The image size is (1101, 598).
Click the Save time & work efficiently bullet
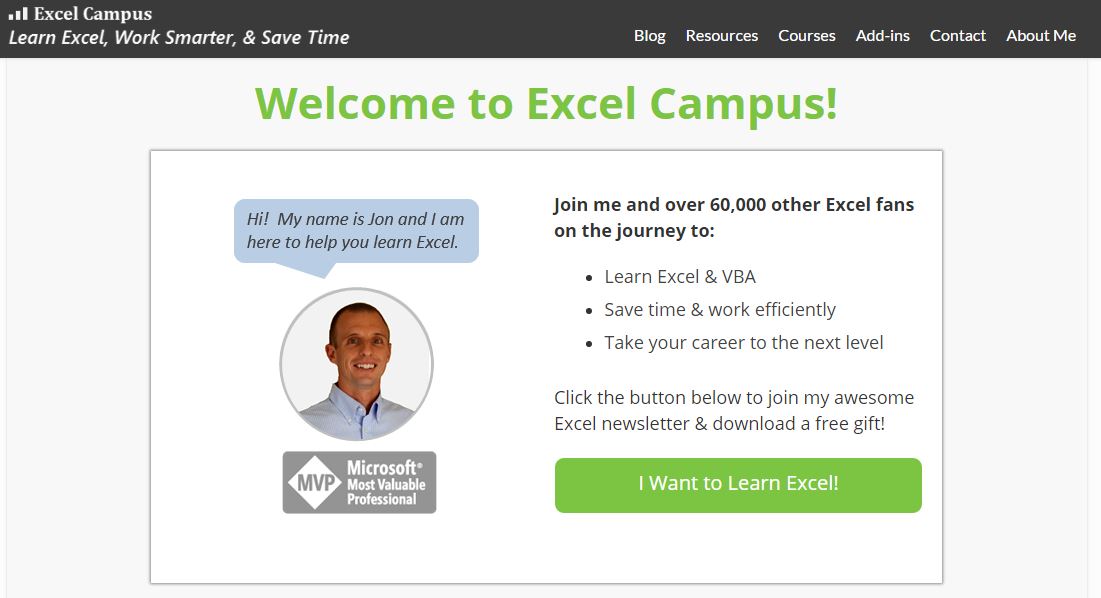click(x=719, y=310)
